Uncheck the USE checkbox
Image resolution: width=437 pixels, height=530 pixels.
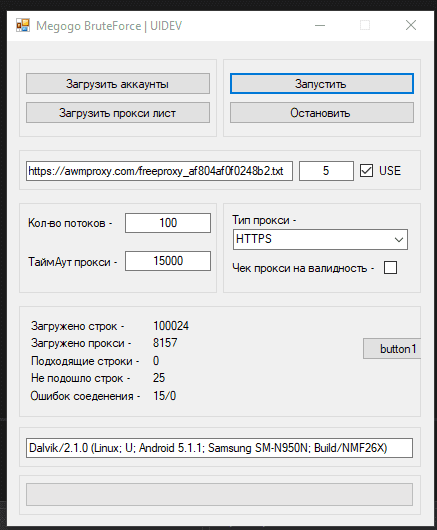[366, 171]
